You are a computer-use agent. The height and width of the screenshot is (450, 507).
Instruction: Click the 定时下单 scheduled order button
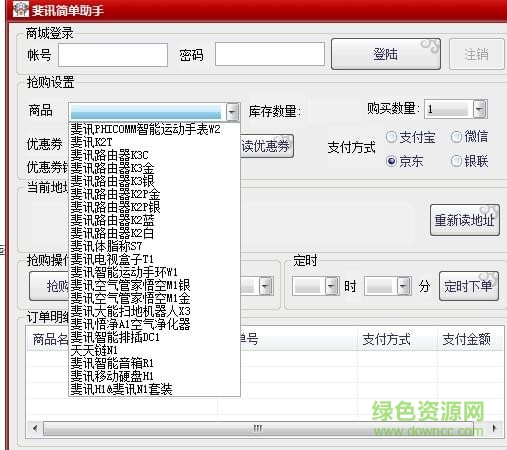click(469, 286)
